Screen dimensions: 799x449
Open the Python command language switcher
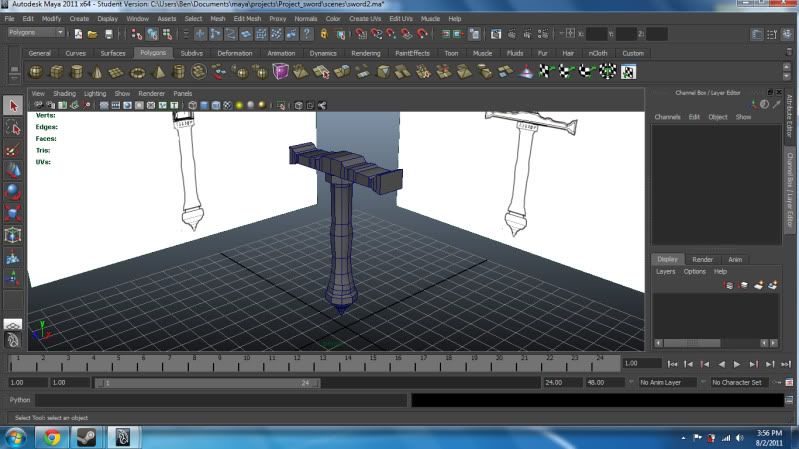tap(20, 400)
